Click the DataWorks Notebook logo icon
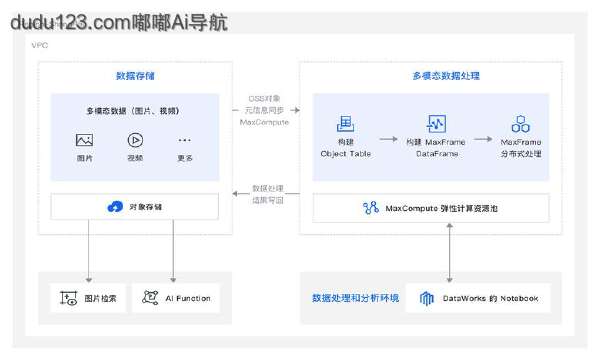The height and width of the screenshot is (360, 600). click(427, 298)
